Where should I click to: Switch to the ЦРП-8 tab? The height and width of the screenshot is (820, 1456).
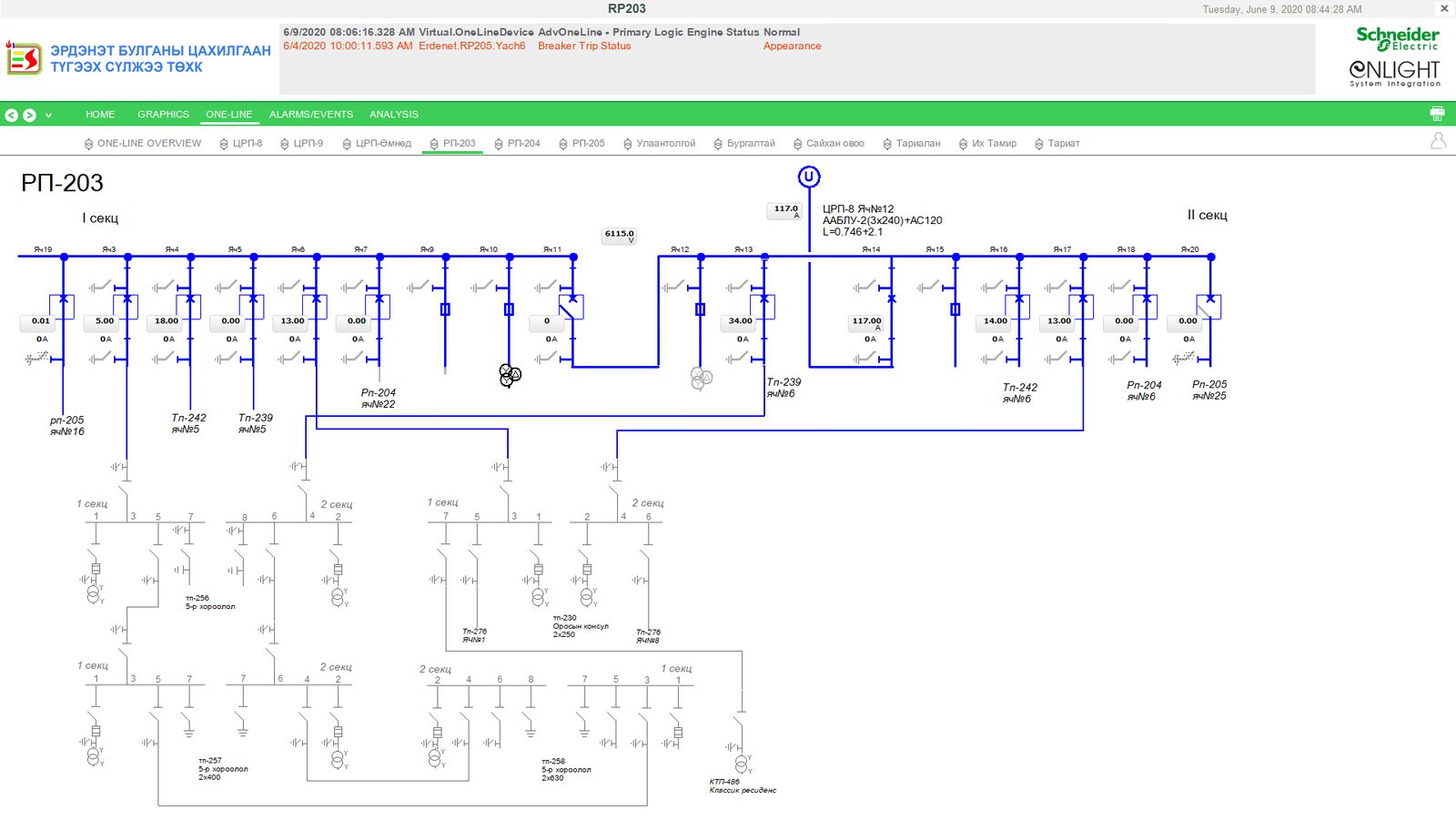click(x=241, y=144)
